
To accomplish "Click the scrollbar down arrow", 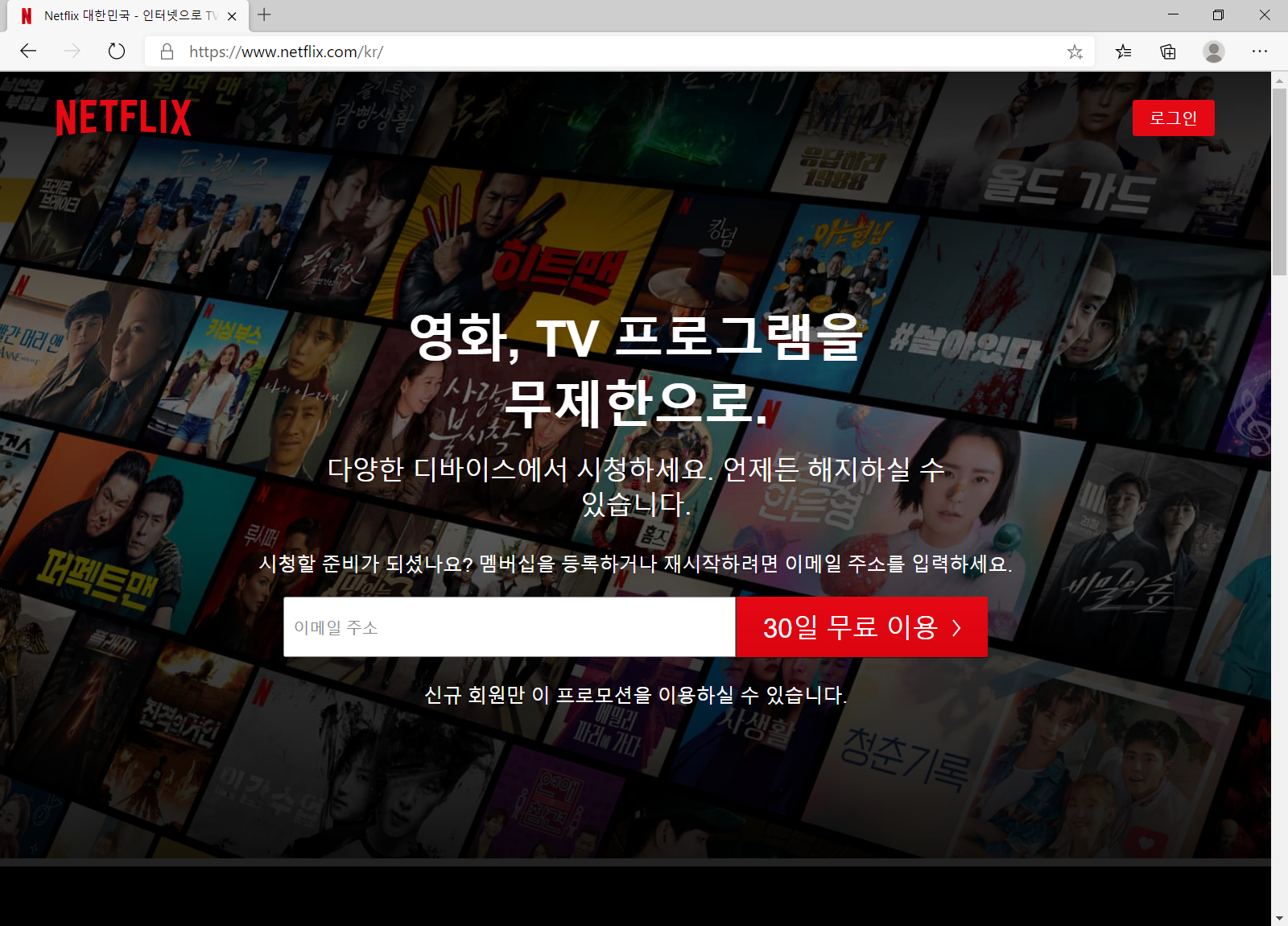I will (x=1279, y=918).
